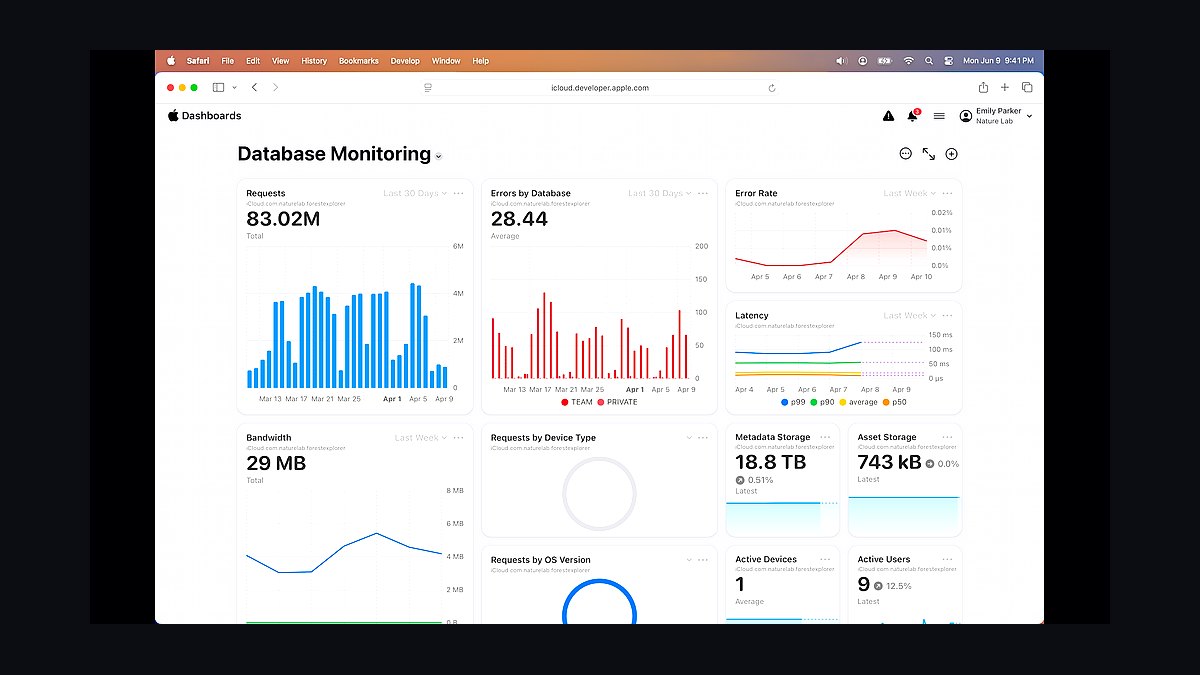Open Metadata Storage widget ellipsis menu
Screen dimensions: 1200x675
click(x=825, y=437)
